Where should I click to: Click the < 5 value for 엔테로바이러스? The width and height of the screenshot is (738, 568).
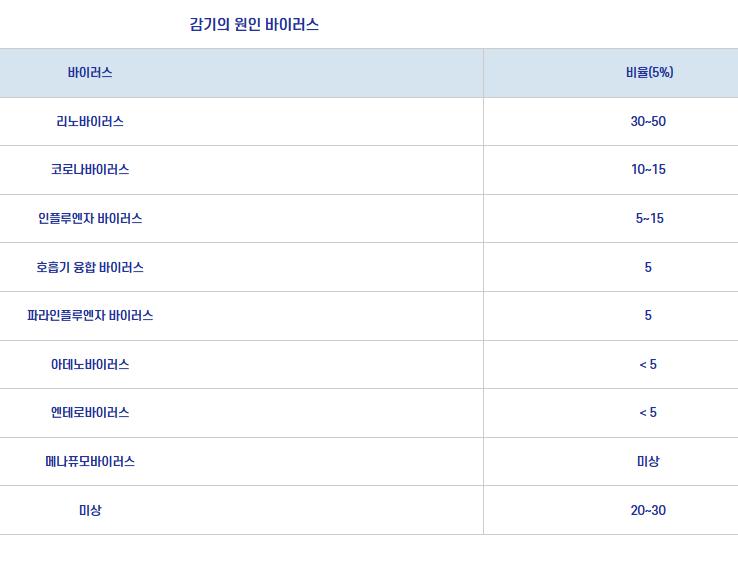coord(648,412)
